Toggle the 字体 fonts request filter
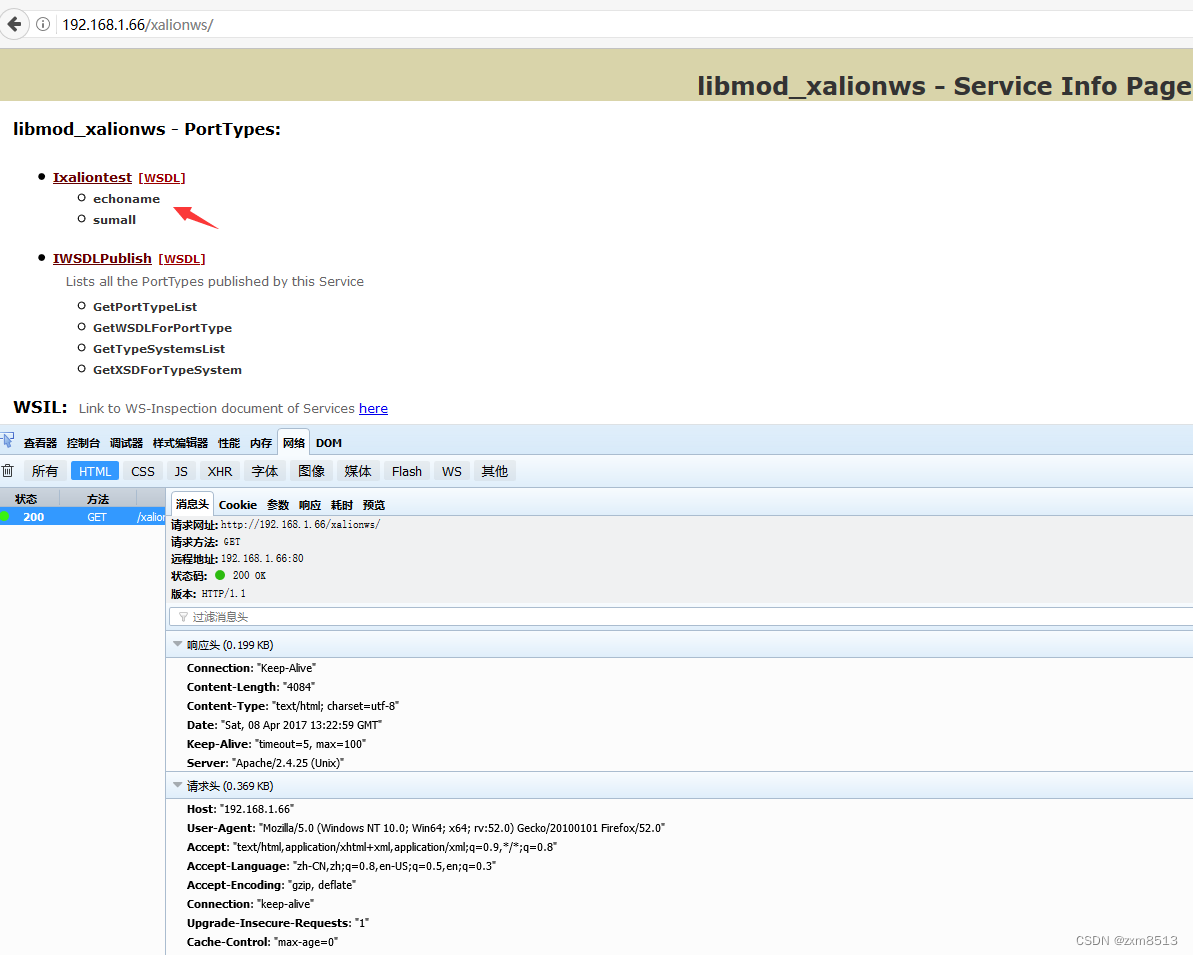 (x=265, y=471)
